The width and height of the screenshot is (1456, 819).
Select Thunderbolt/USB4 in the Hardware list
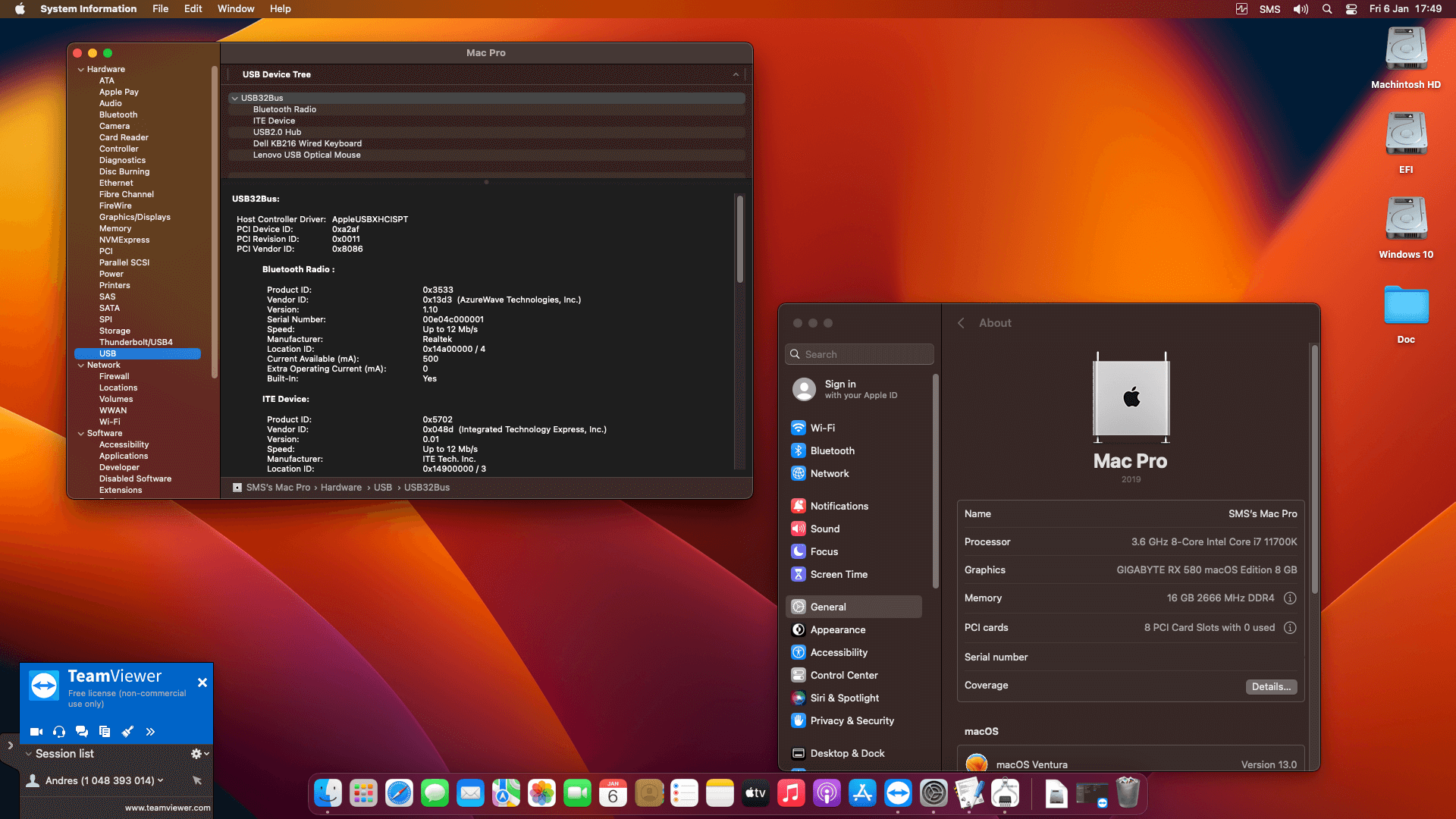pos(135,342)
